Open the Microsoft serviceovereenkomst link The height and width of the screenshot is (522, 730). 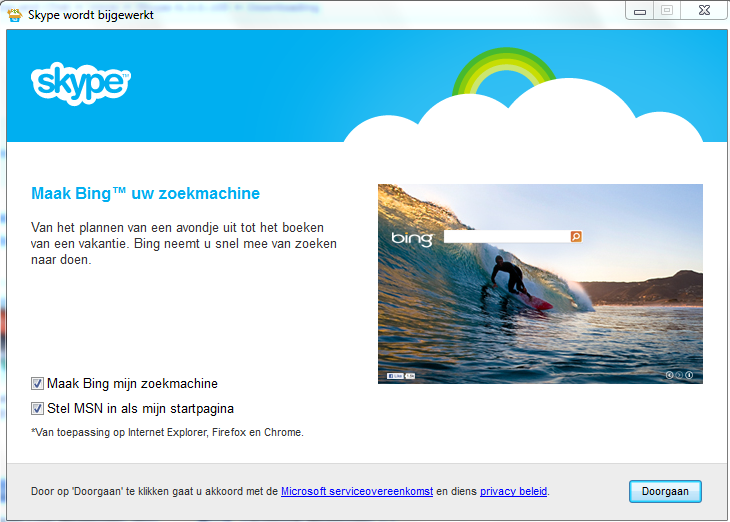coord(357,491)
